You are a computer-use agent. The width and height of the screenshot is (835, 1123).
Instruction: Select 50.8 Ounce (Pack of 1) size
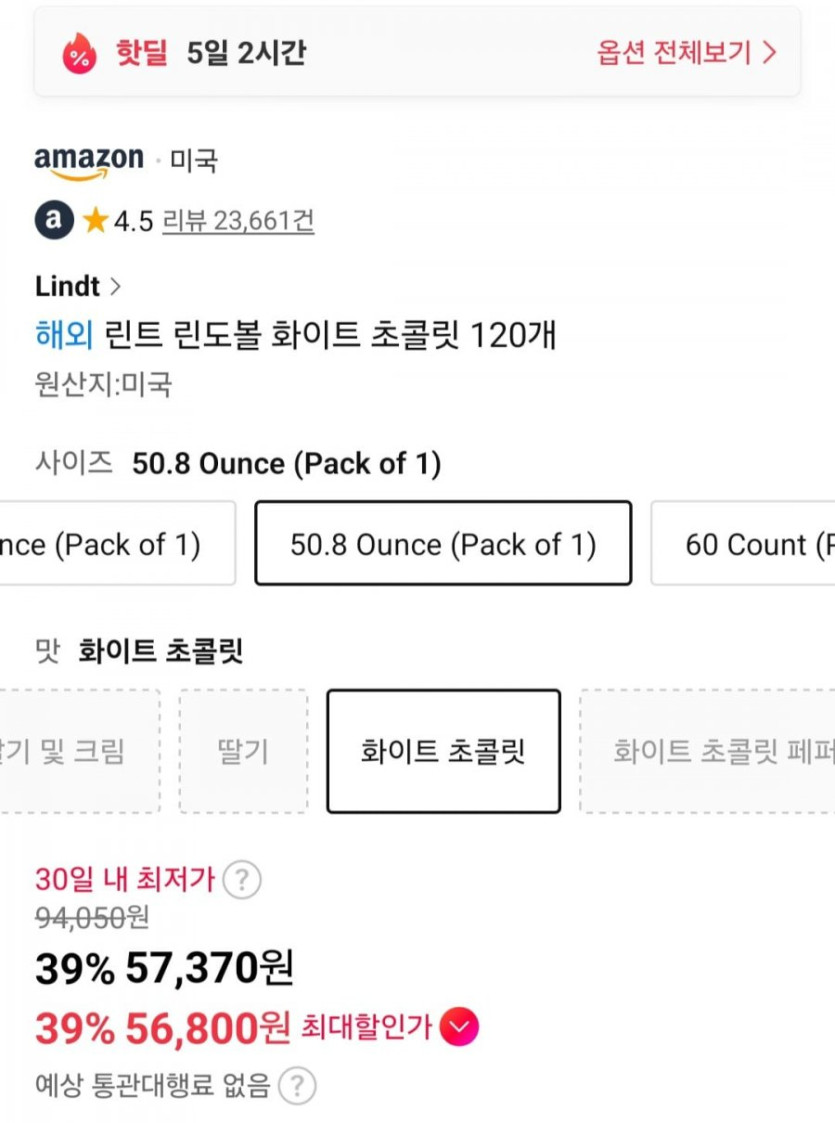pos(443,544)
